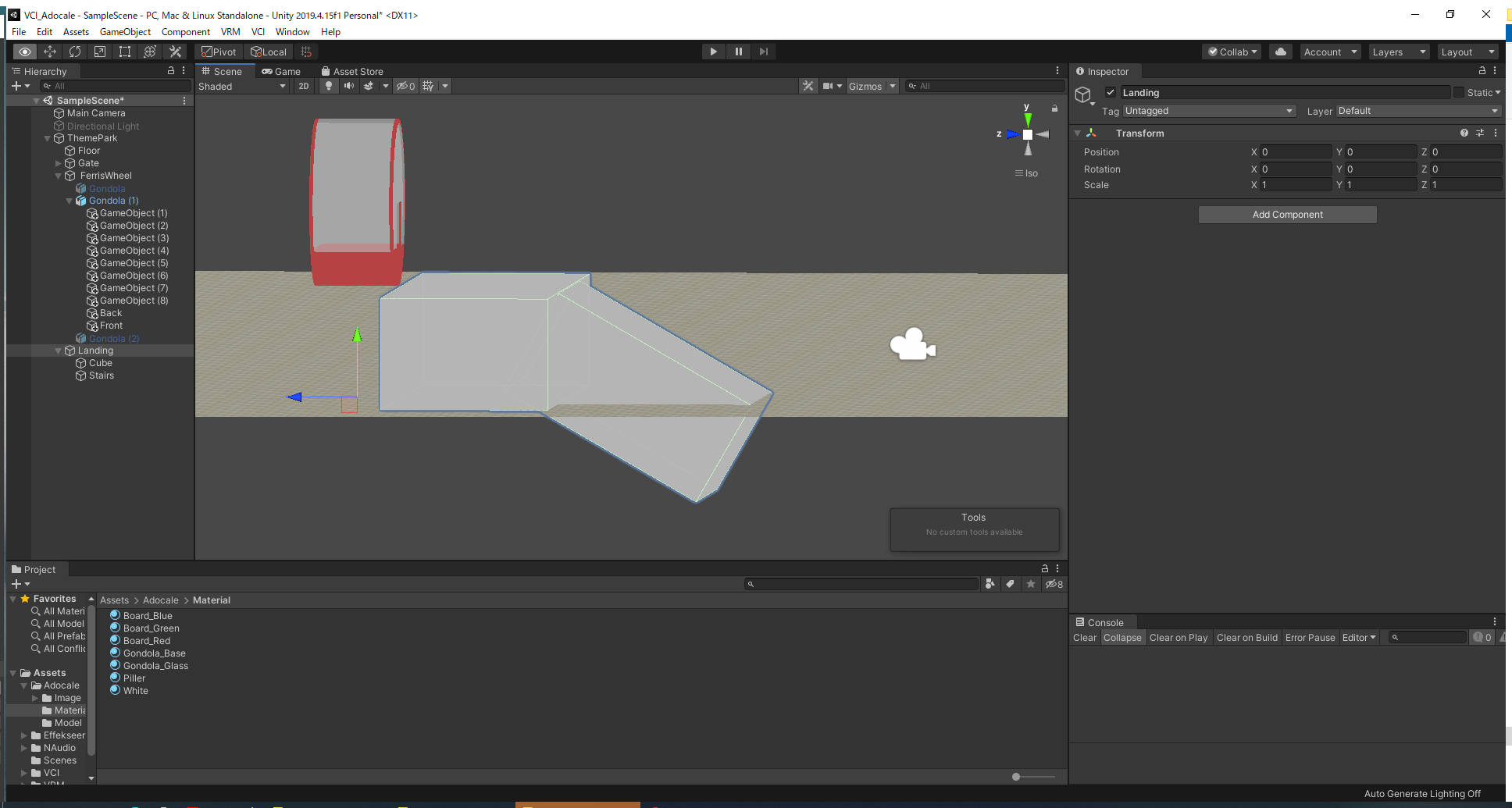Toggle Landing object active checkbox
1512x808 pixels.
pyautogui.click(x=1111, y=92)
